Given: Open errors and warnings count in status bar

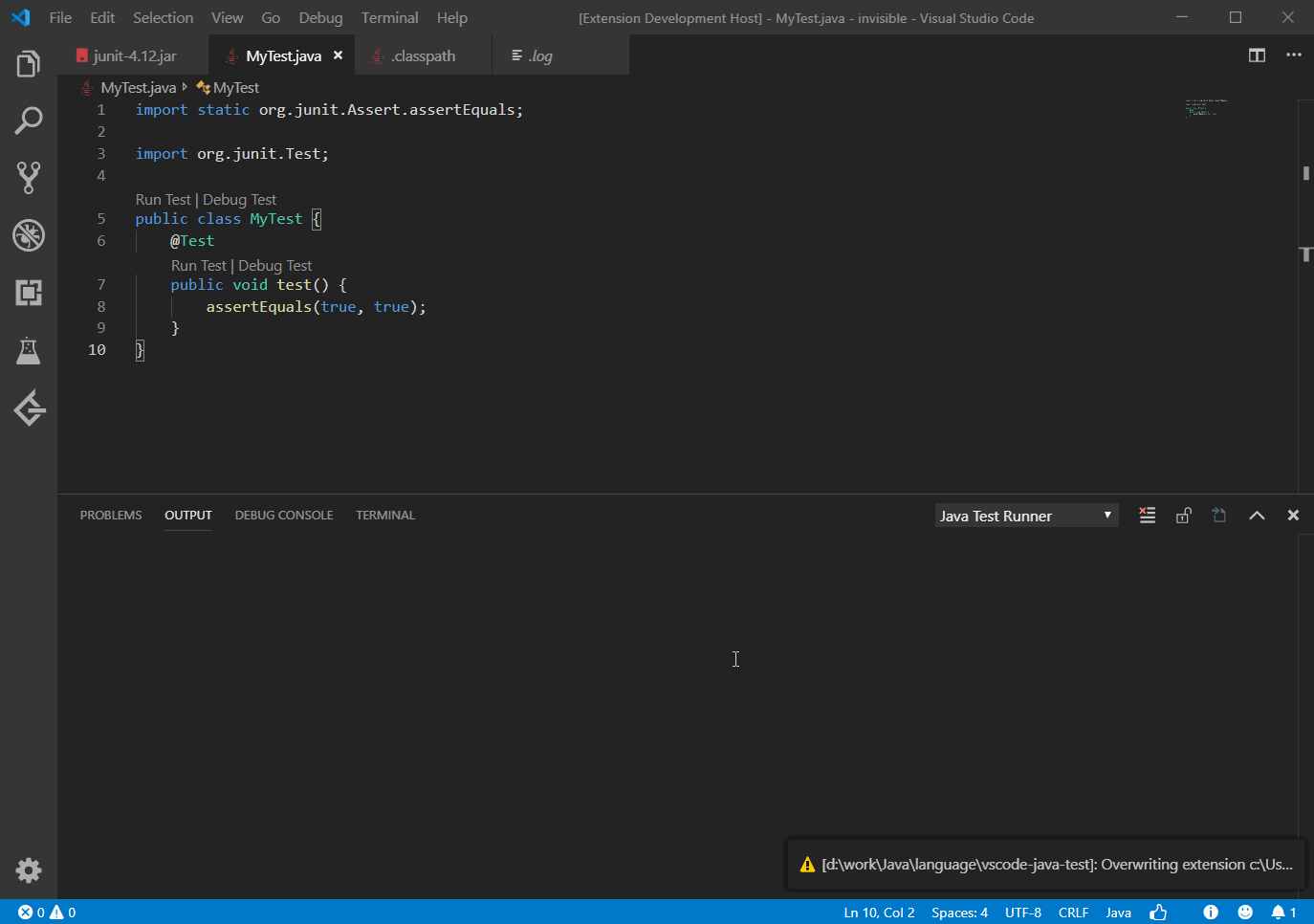Looking at the screenshot, I should (x=47, y=913).
